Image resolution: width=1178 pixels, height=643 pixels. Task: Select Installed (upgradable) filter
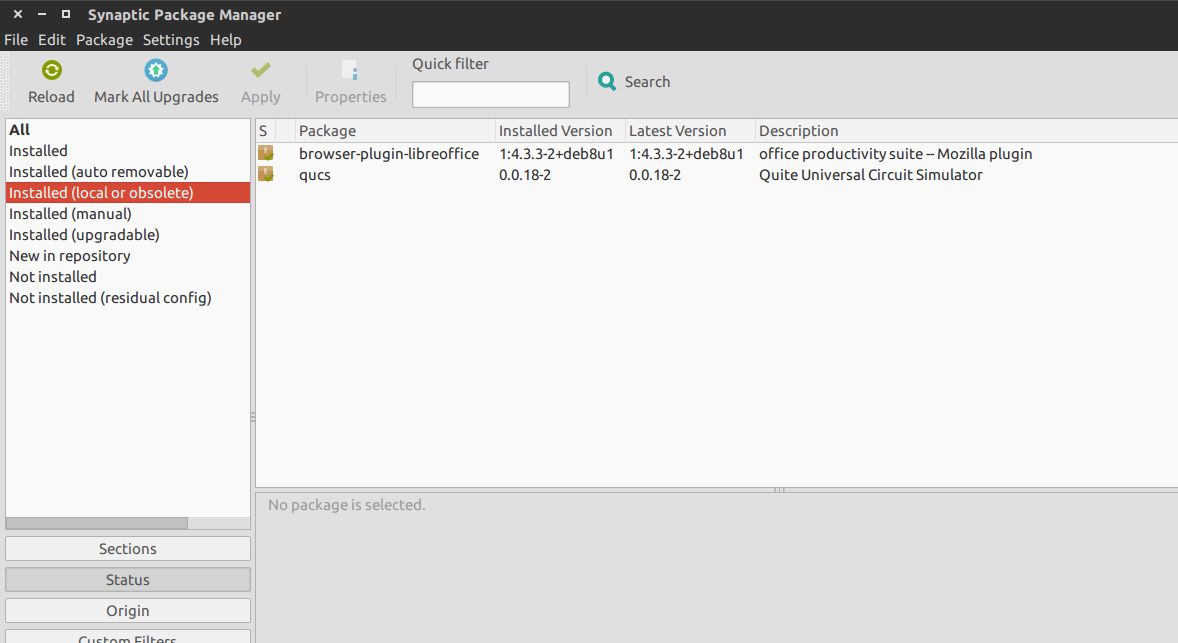point(128,235)
